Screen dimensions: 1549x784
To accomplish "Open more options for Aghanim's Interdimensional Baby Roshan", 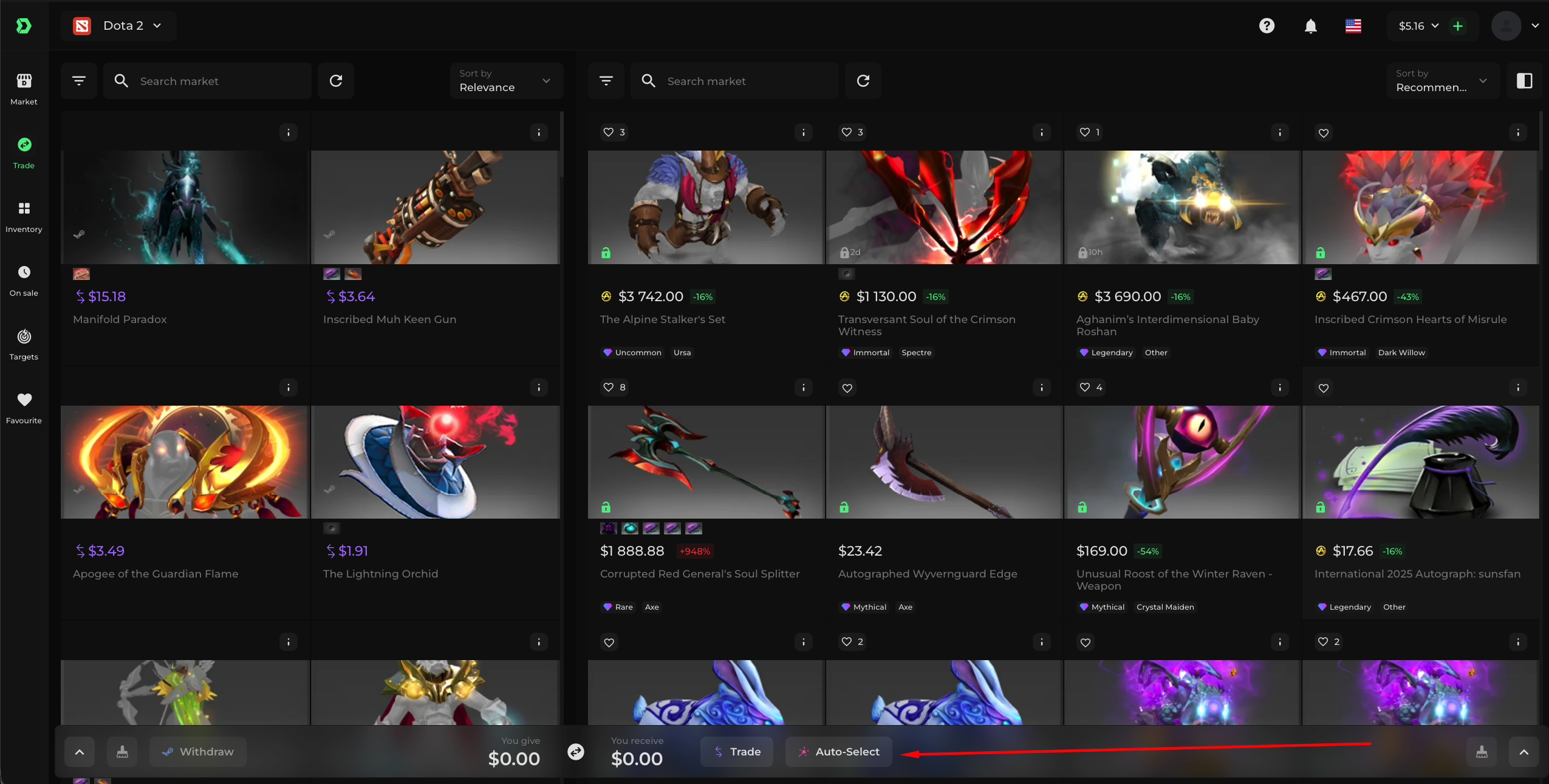I will point(1280,132).
